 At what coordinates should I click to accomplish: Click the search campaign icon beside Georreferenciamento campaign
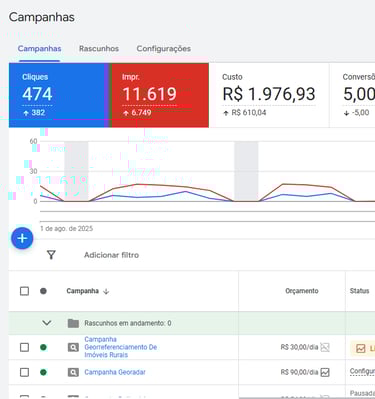(73, 347)
